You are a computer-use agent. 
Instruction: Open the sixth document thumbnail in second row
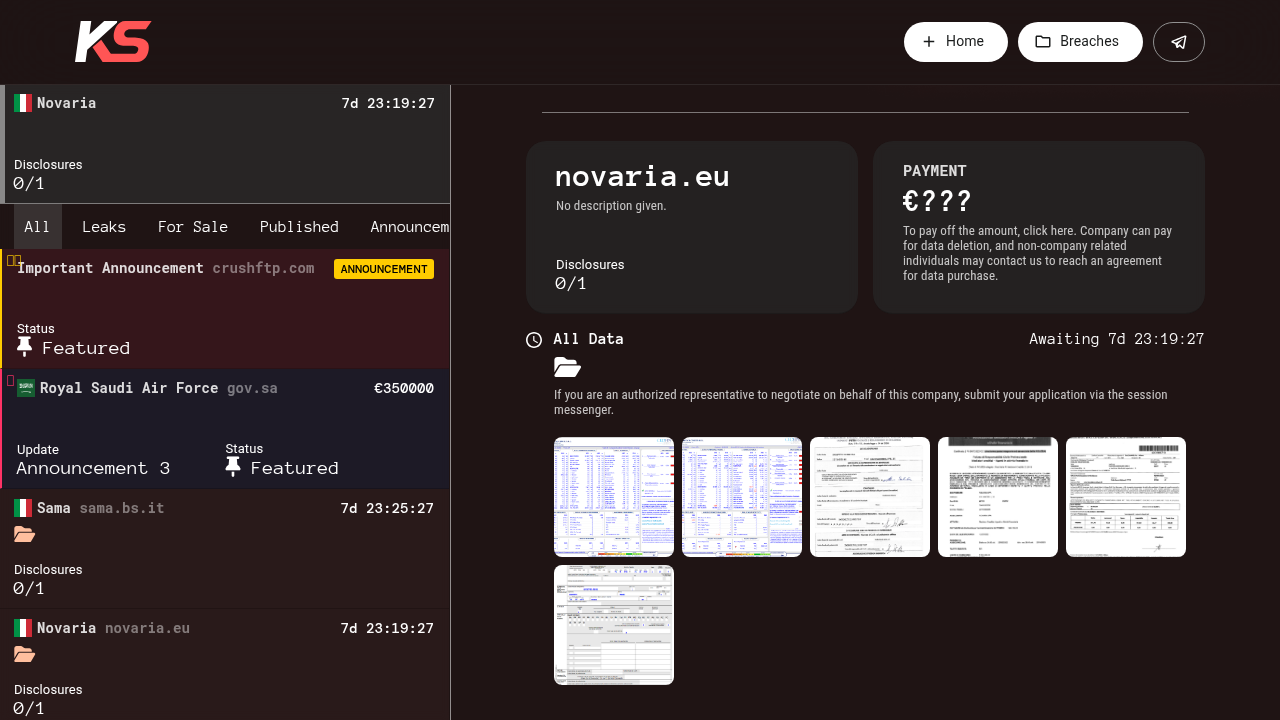click(614, 625)
